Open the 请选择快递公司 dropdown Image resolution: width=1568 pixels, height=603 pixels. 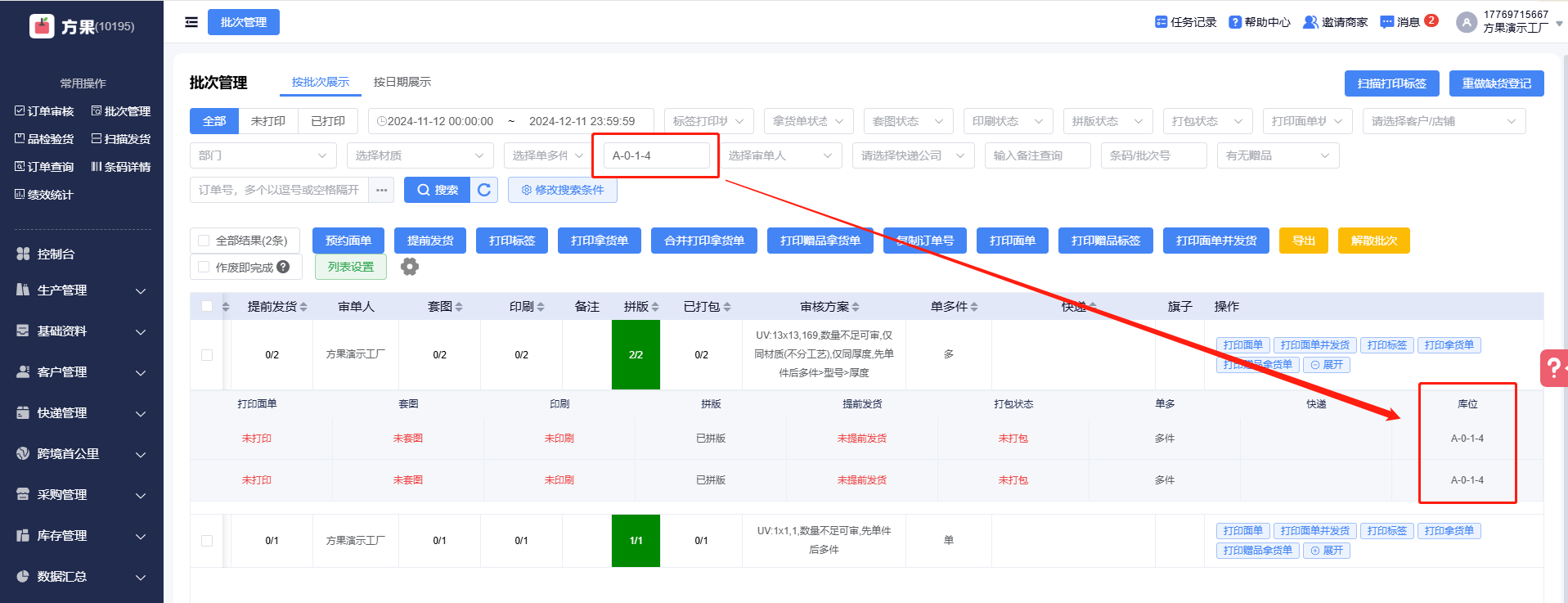coord(914,155)
